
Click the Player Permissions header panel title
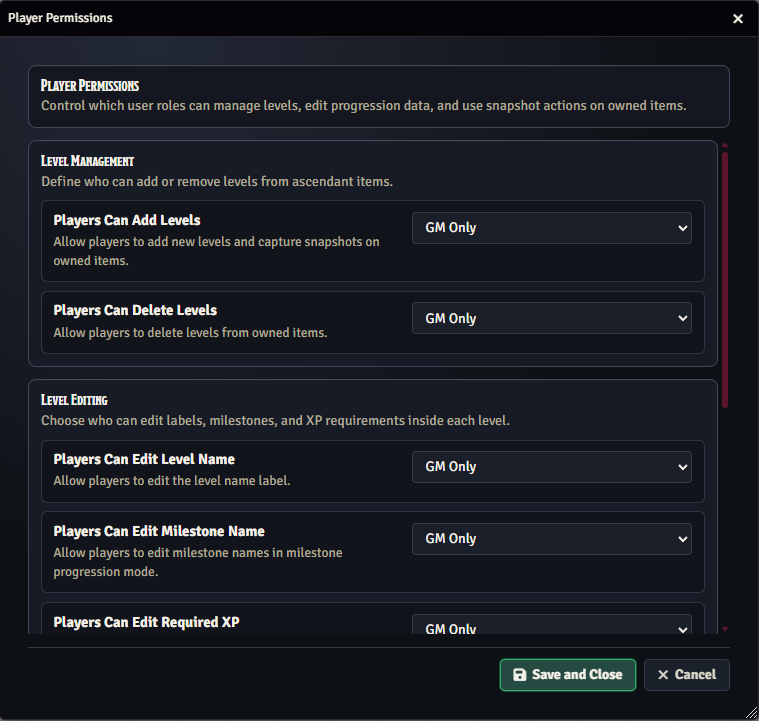[x=90, y=86]
